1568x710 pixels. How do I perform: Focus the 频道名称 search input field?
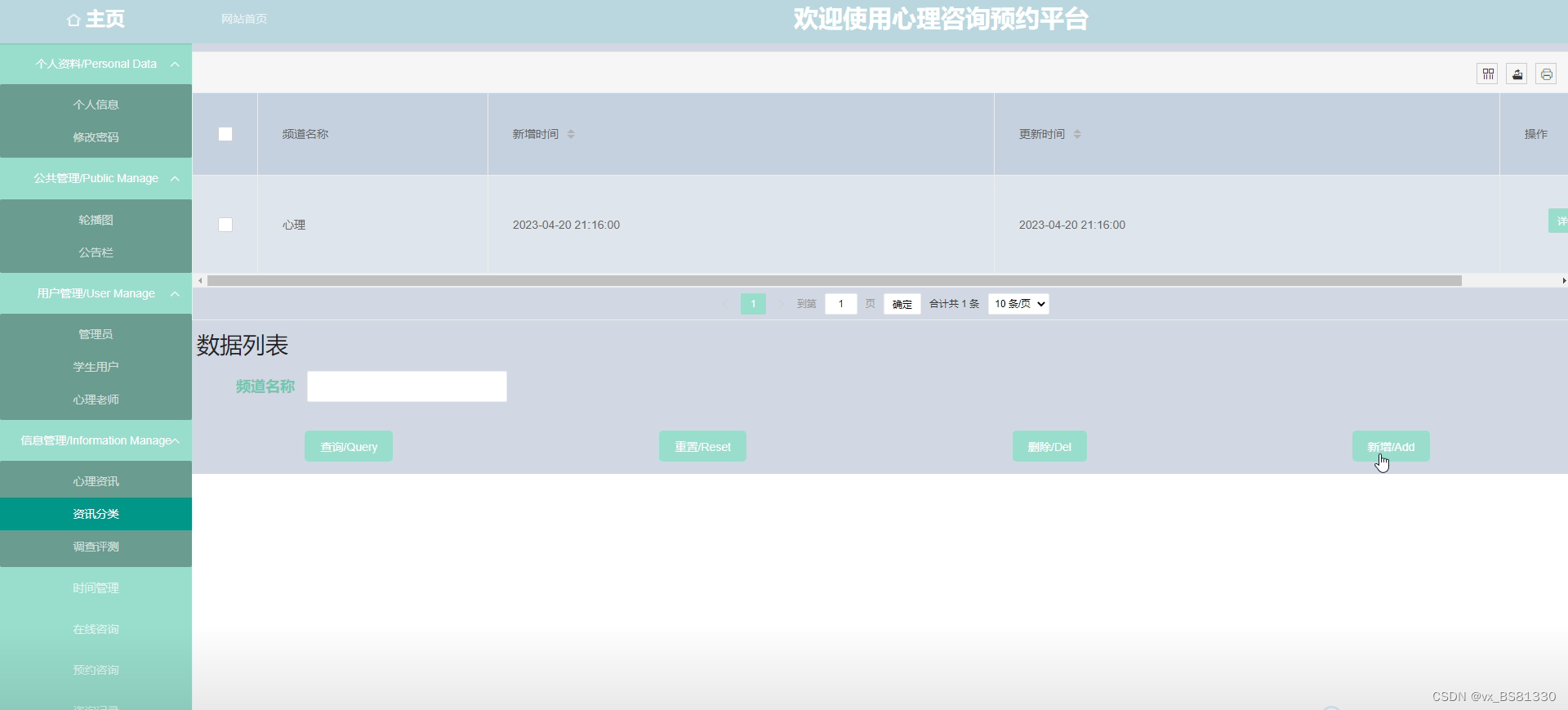(x=407, y=386)
